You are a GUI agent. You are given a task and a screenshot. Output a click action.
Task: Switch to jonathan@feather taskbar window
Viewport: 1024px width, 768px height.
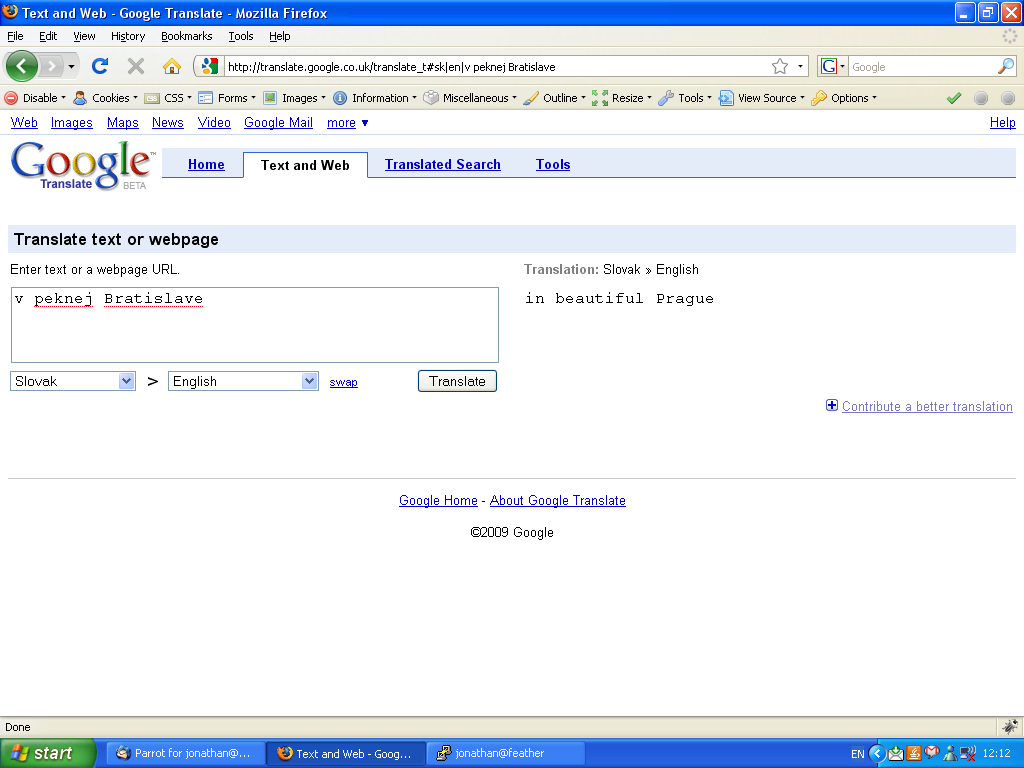(505, 753)
